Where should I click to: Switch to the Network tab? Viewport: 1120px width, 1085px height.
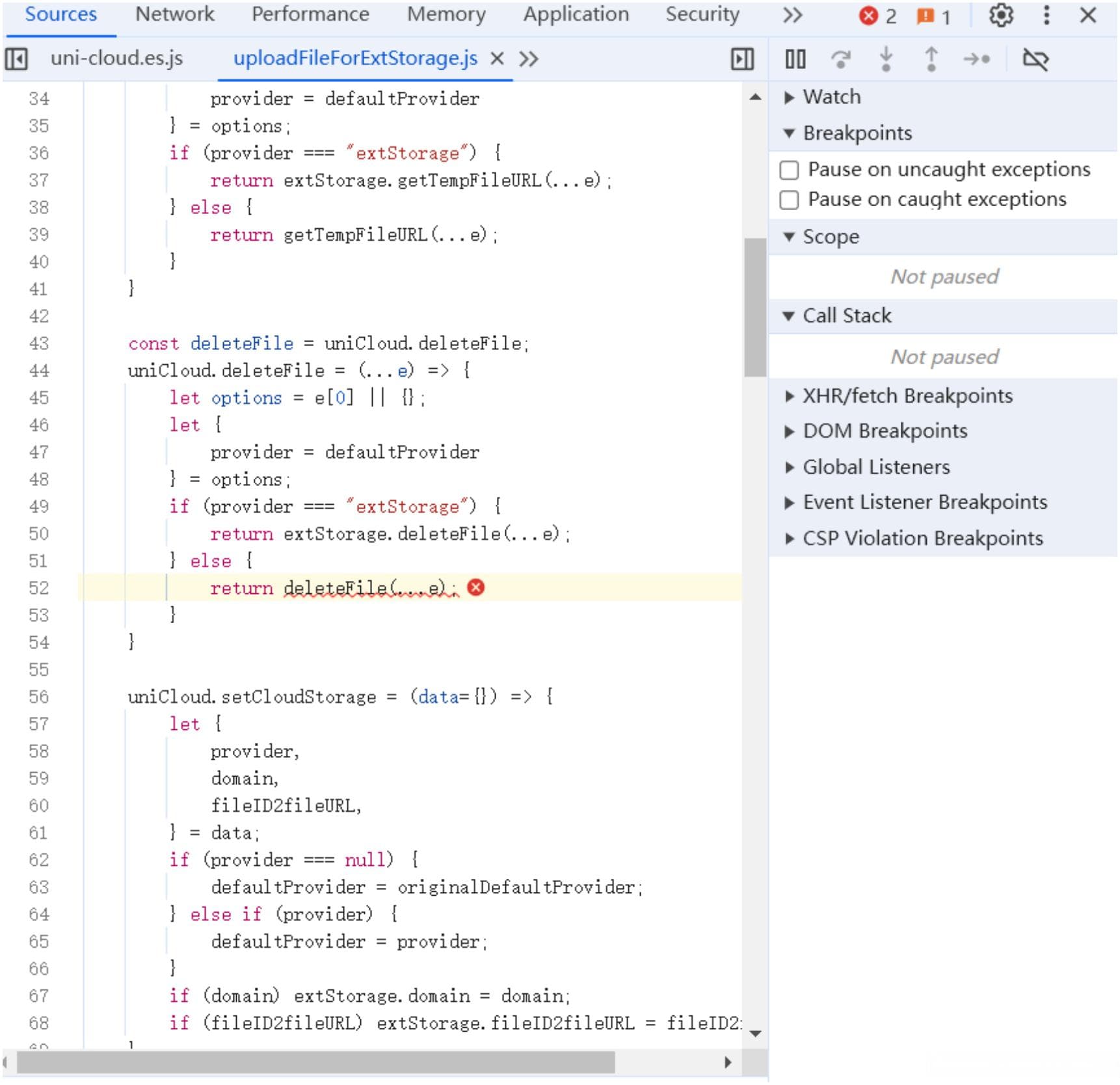[174, 14]
